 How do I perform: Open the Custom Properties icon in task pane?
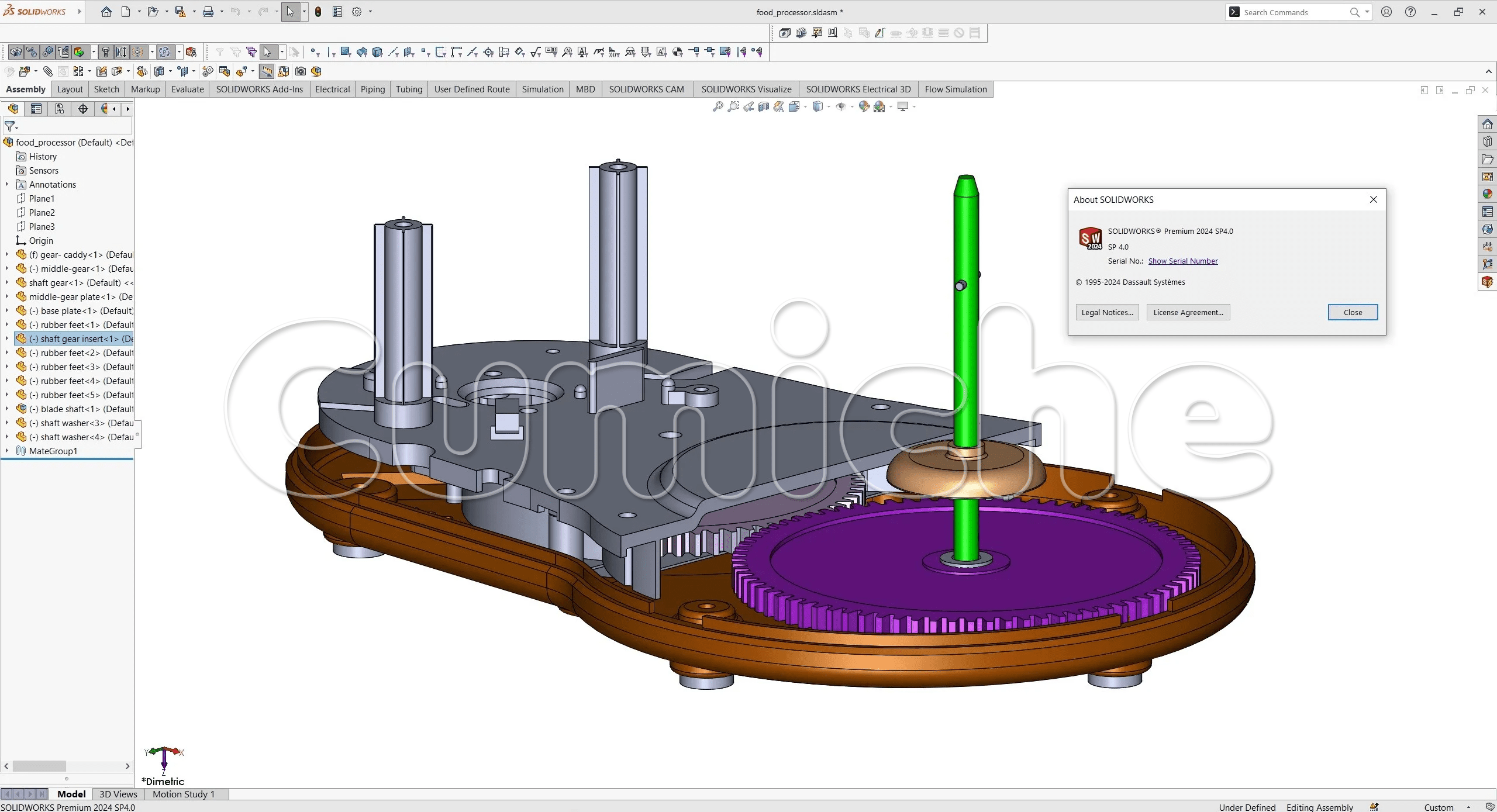tap(1488, 212)
